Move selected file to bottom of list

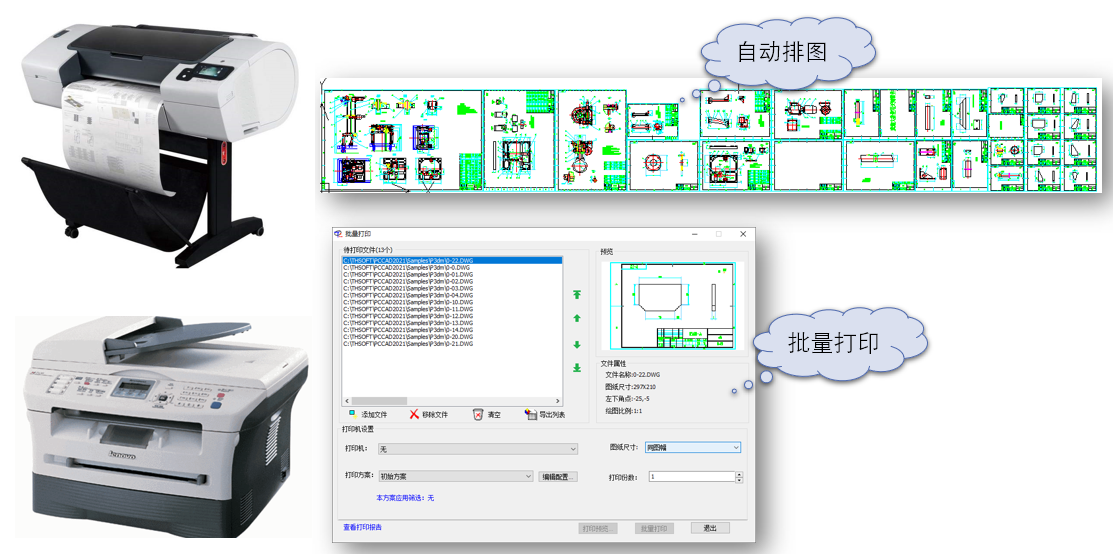[x=577, y=367]
